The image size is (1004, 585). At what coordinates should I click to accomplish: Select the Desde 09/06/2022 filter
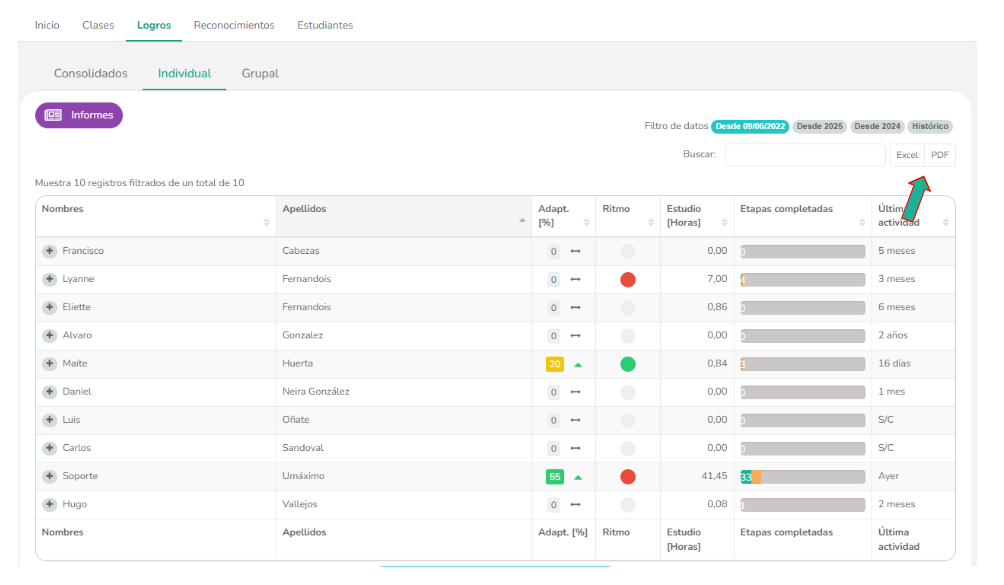(750, 127)
